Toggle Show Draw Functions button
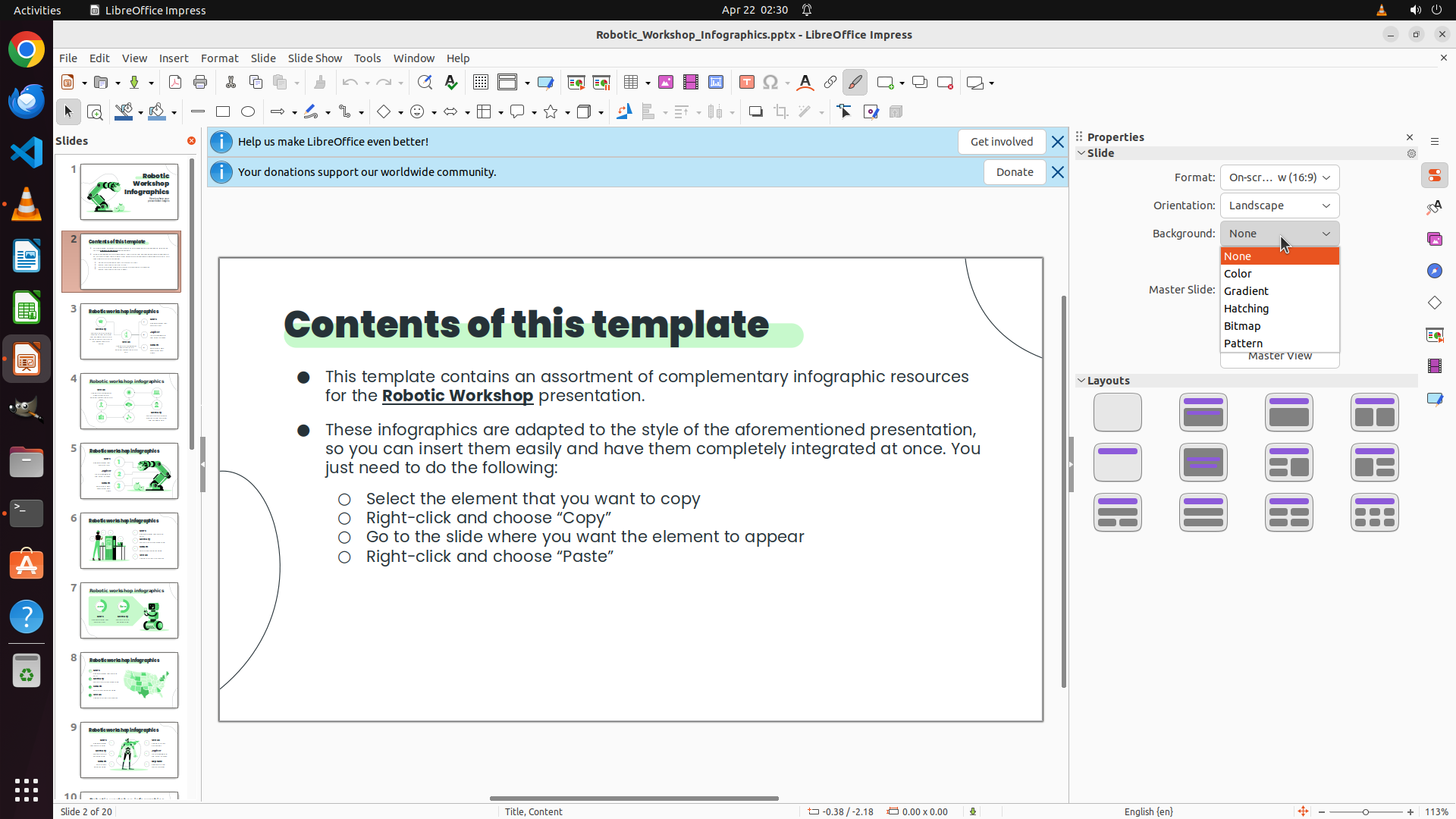 (x=855, y=83)
